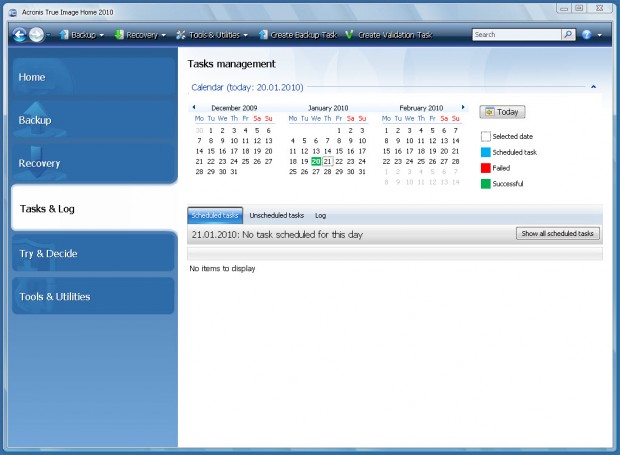
Task: Switch to the Scheduled tasks tab
Action: click(215, 215)
